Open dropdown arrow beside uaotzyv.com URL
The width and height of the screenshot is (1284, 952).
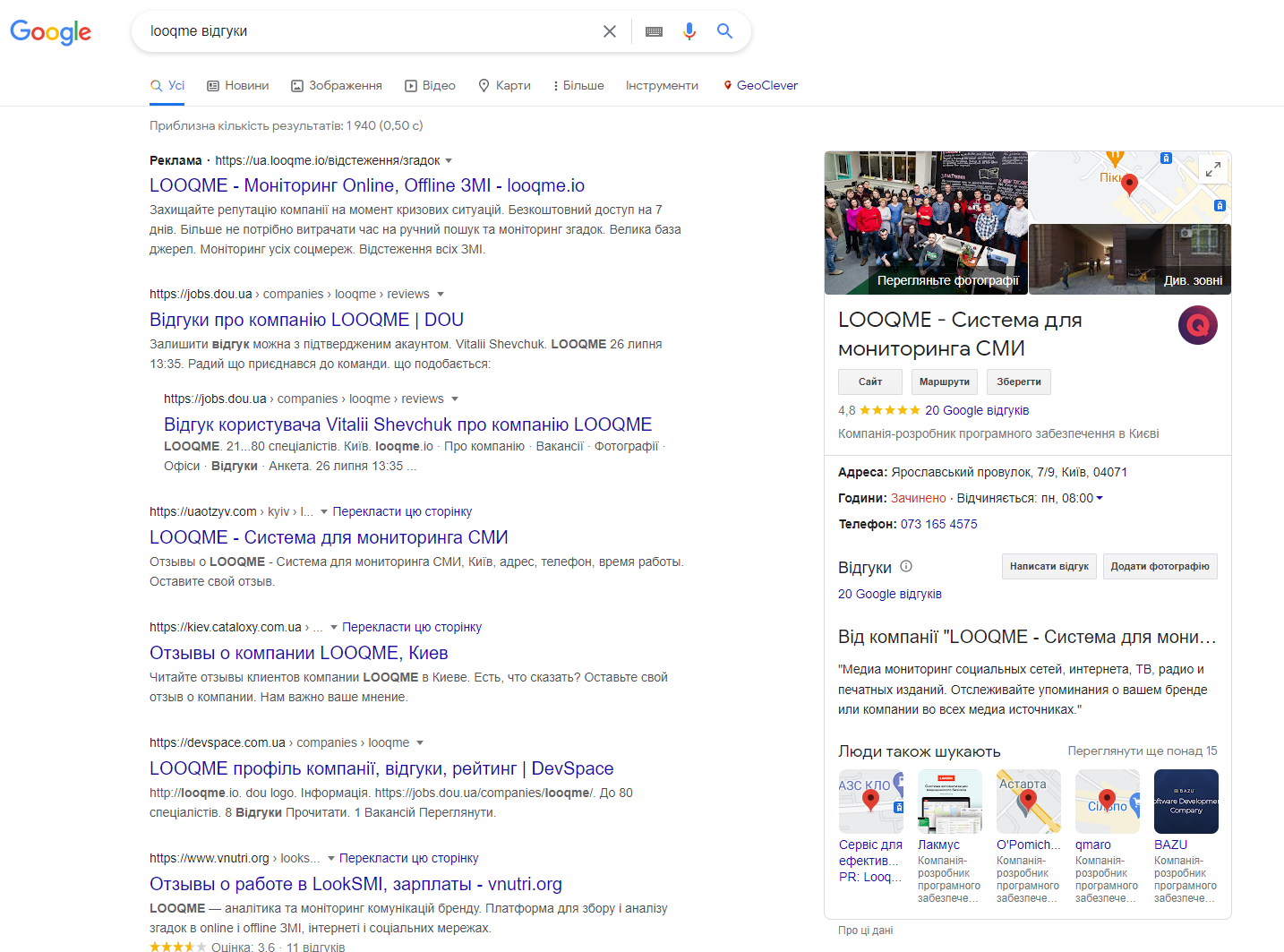[324, 512]
